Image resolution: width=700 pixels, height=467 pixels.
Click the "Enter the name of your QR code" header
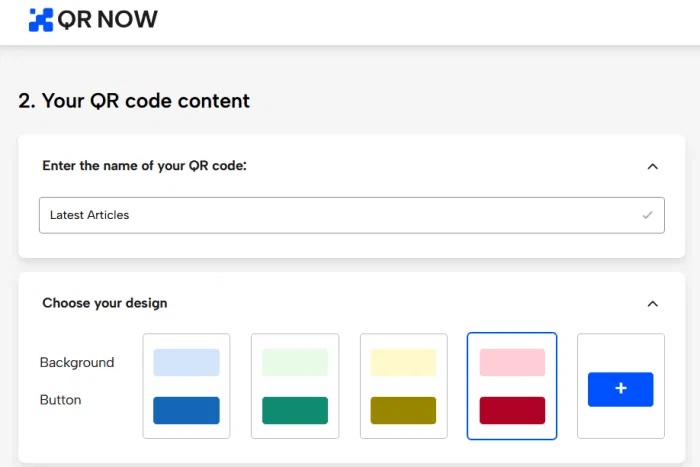tap(144, 166)
